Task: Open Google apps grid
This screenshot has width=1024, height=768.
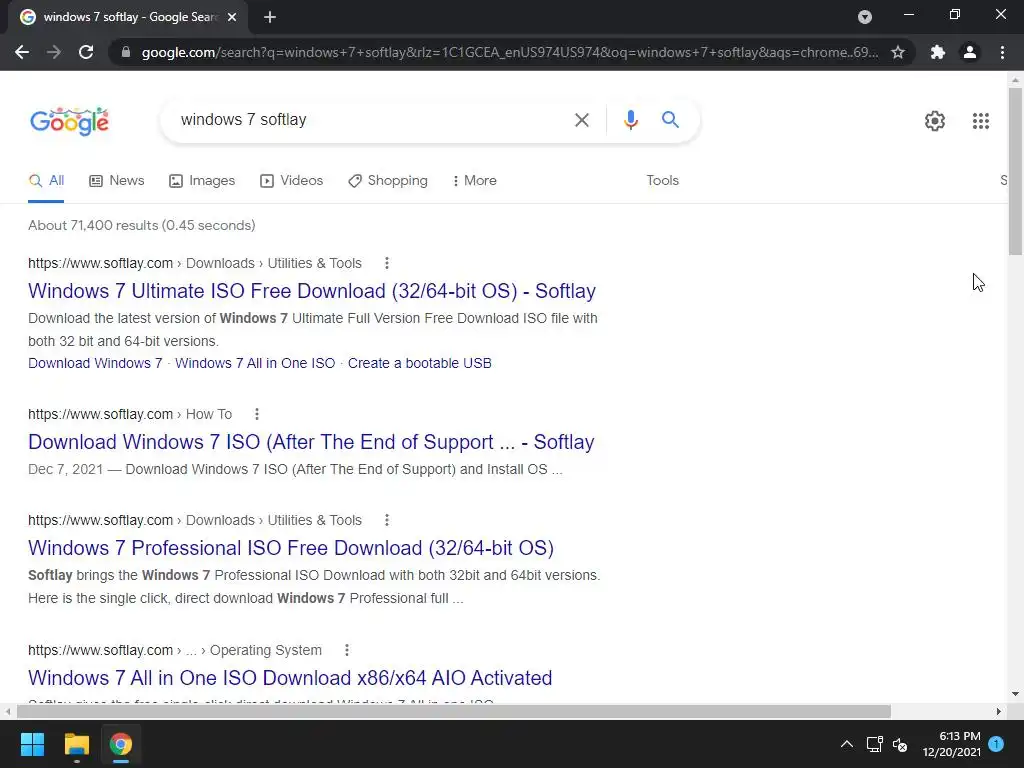Action: tap(980, 121)
